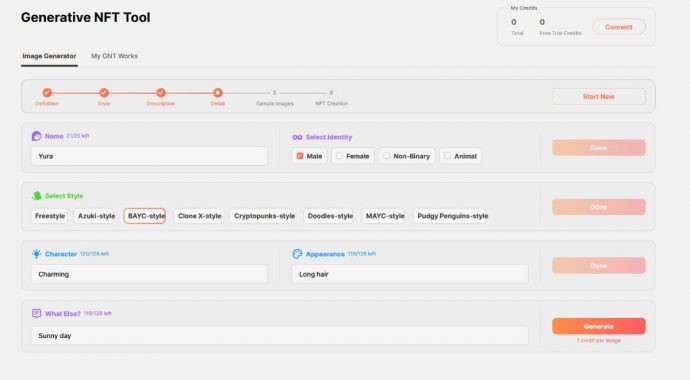Screen dimensions: 690x380
Task: Click the My Credits label
Action: pyautogui.click(x=524, y=8)
